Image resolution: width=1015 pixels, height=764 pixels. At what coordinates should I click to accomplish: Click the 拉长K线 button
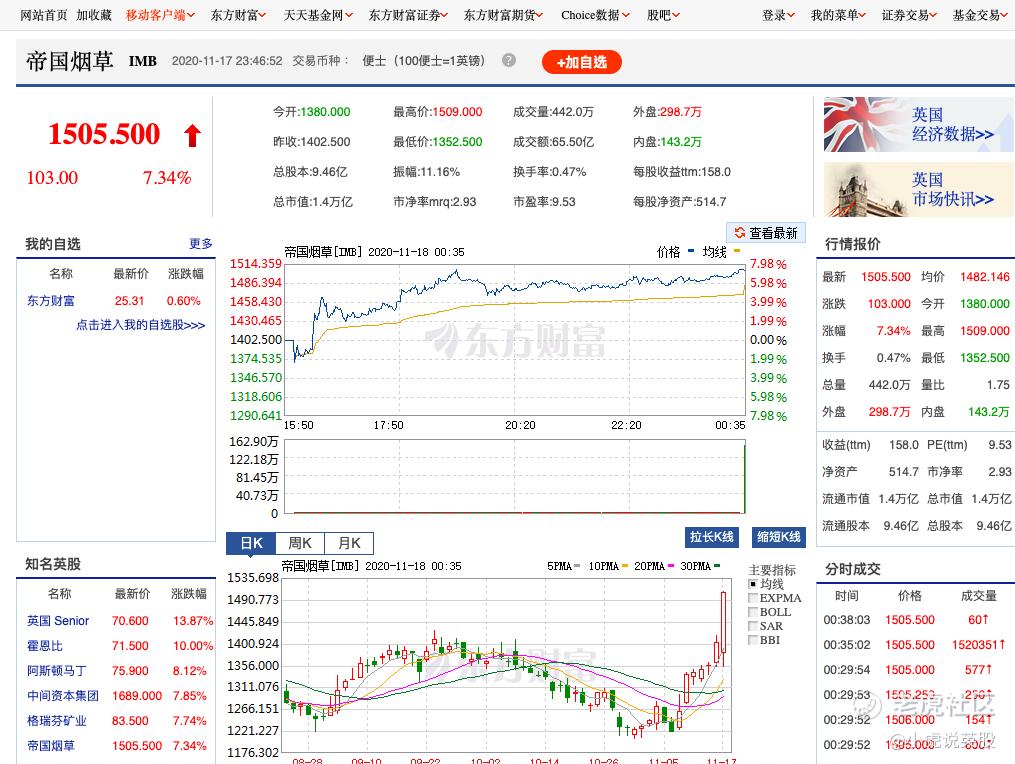(711, 537)
